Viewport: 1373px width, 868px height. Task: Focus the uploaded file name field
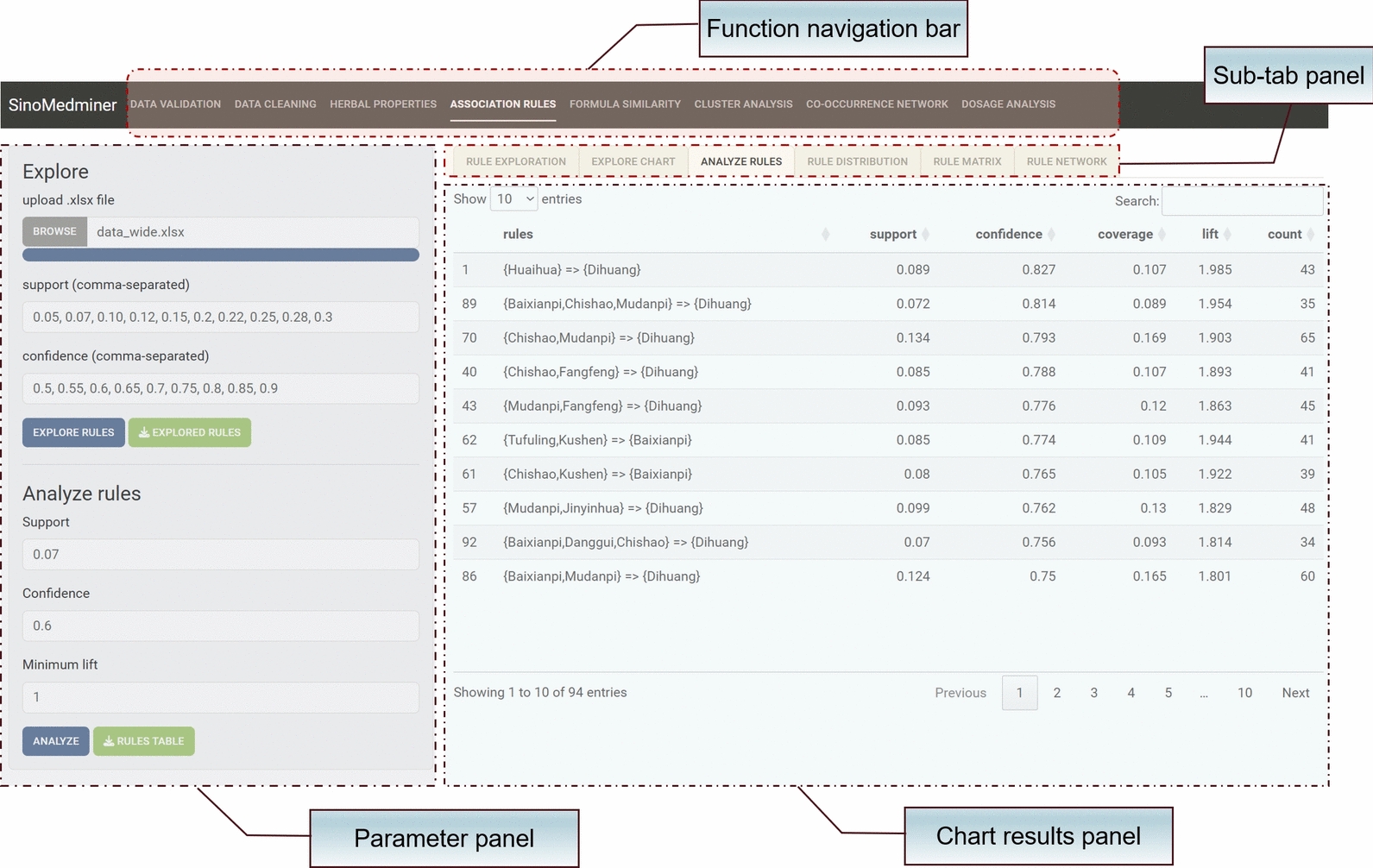pyautogui.click(x=253, y=232)
